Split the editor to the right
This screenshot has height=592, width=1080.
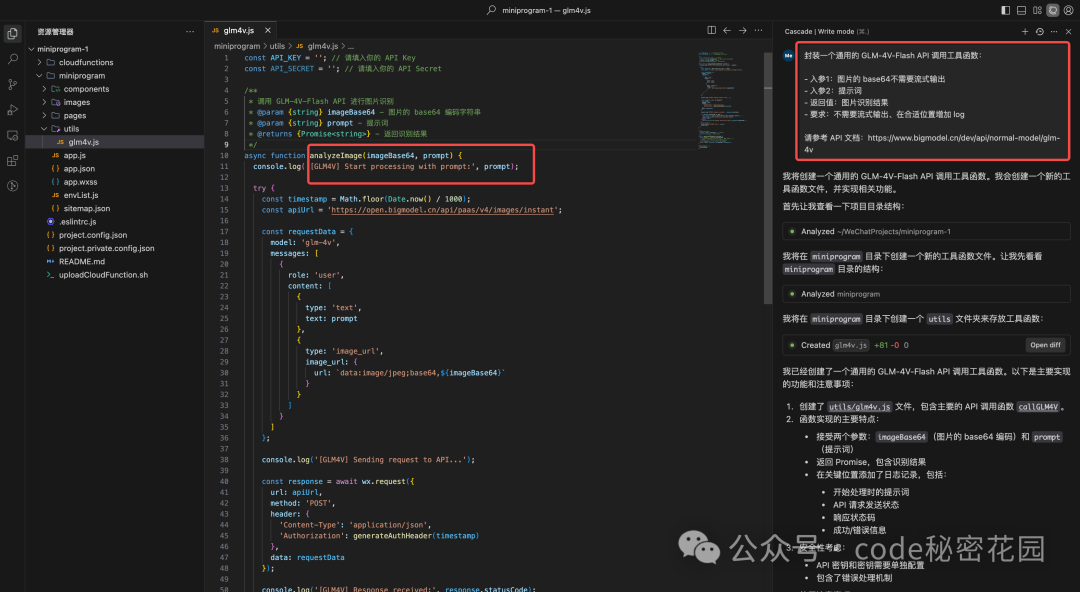pyautogui.click(x=712, y=30)
